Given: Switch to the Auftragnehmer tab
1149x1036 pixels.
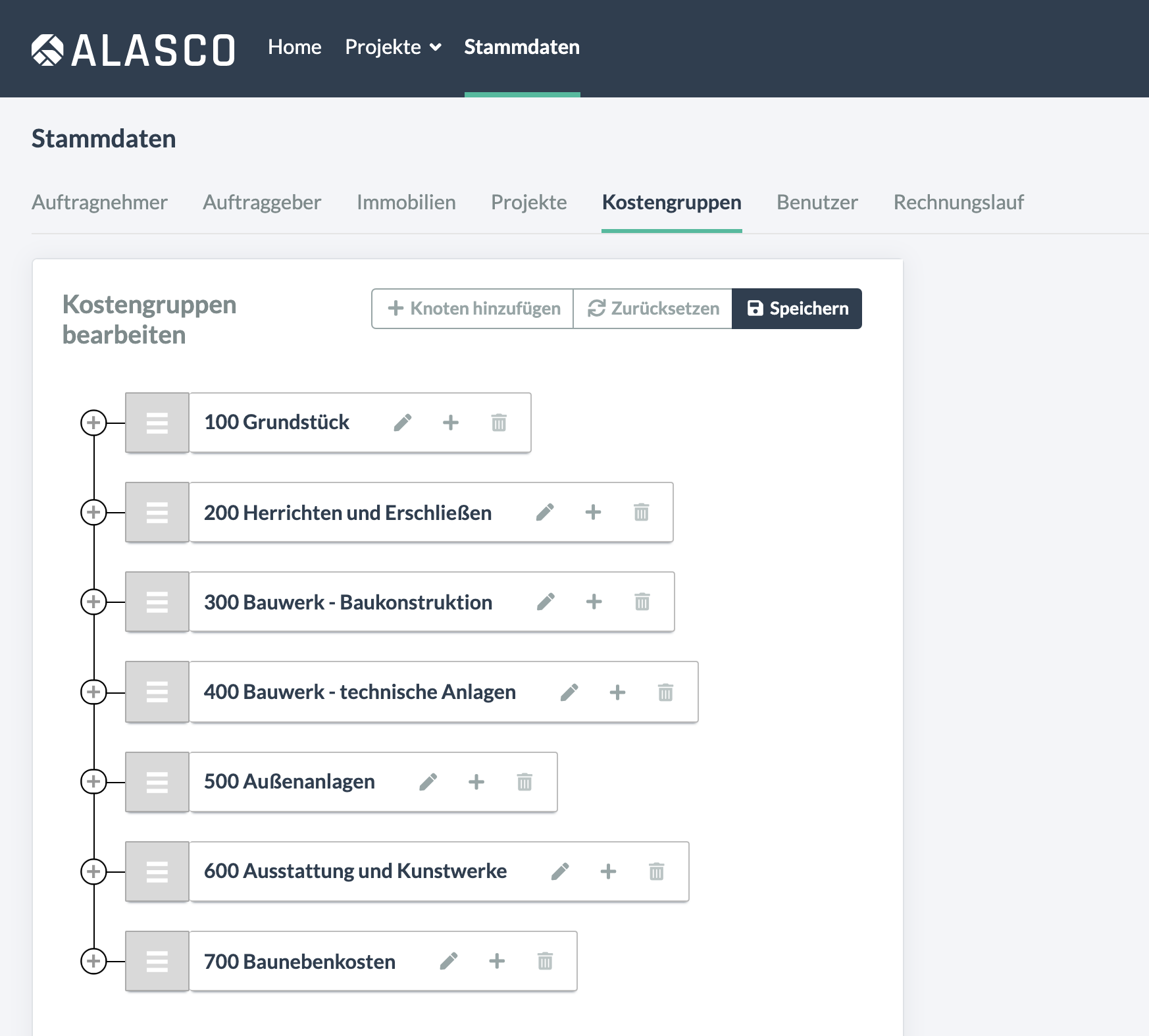Looking at the screenshot, I should (x=99, y=202).
